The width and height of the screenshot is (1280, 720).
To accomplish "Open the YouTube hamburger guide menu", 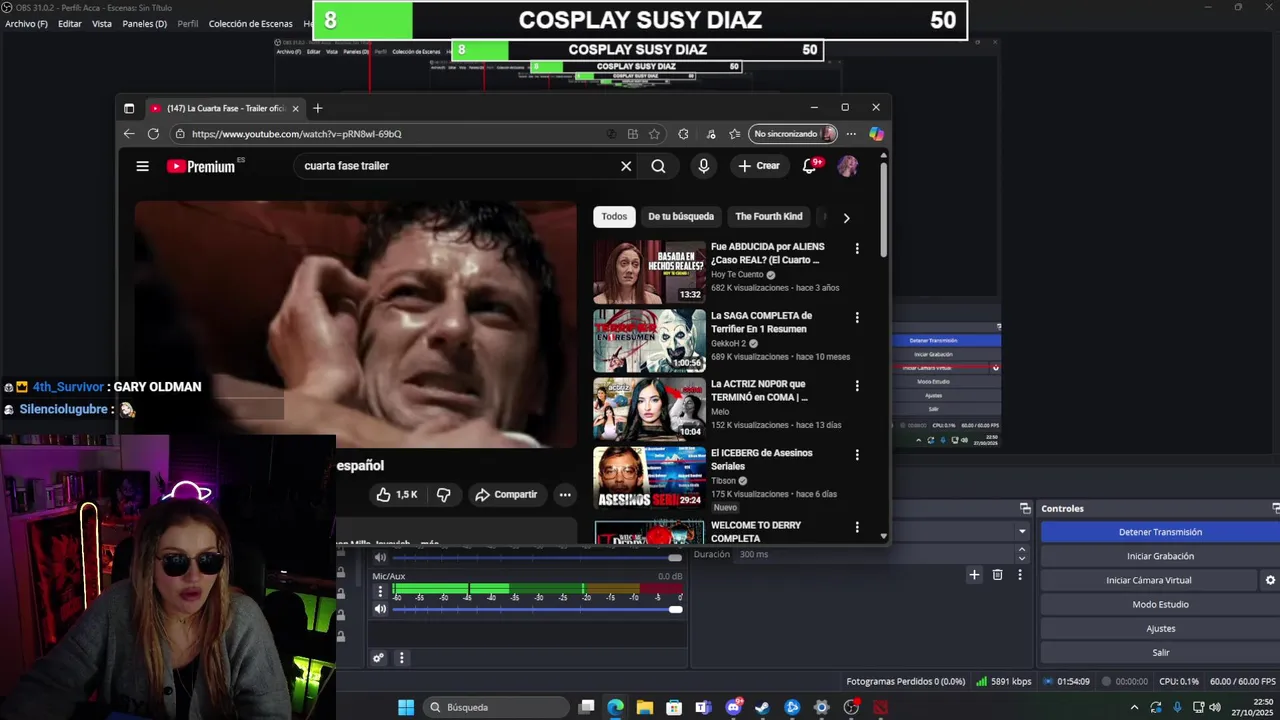I will [142, 166].
